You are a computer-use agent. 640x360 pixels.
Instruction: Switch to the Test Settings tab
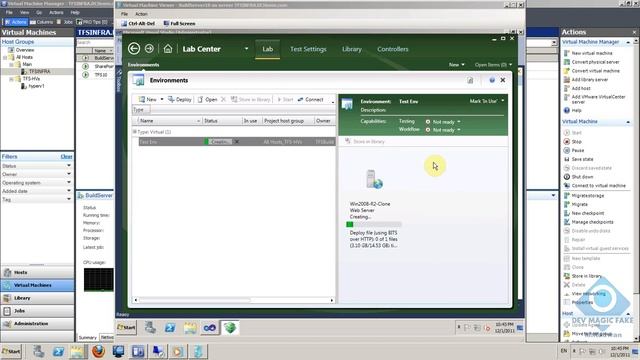[308, 49]
